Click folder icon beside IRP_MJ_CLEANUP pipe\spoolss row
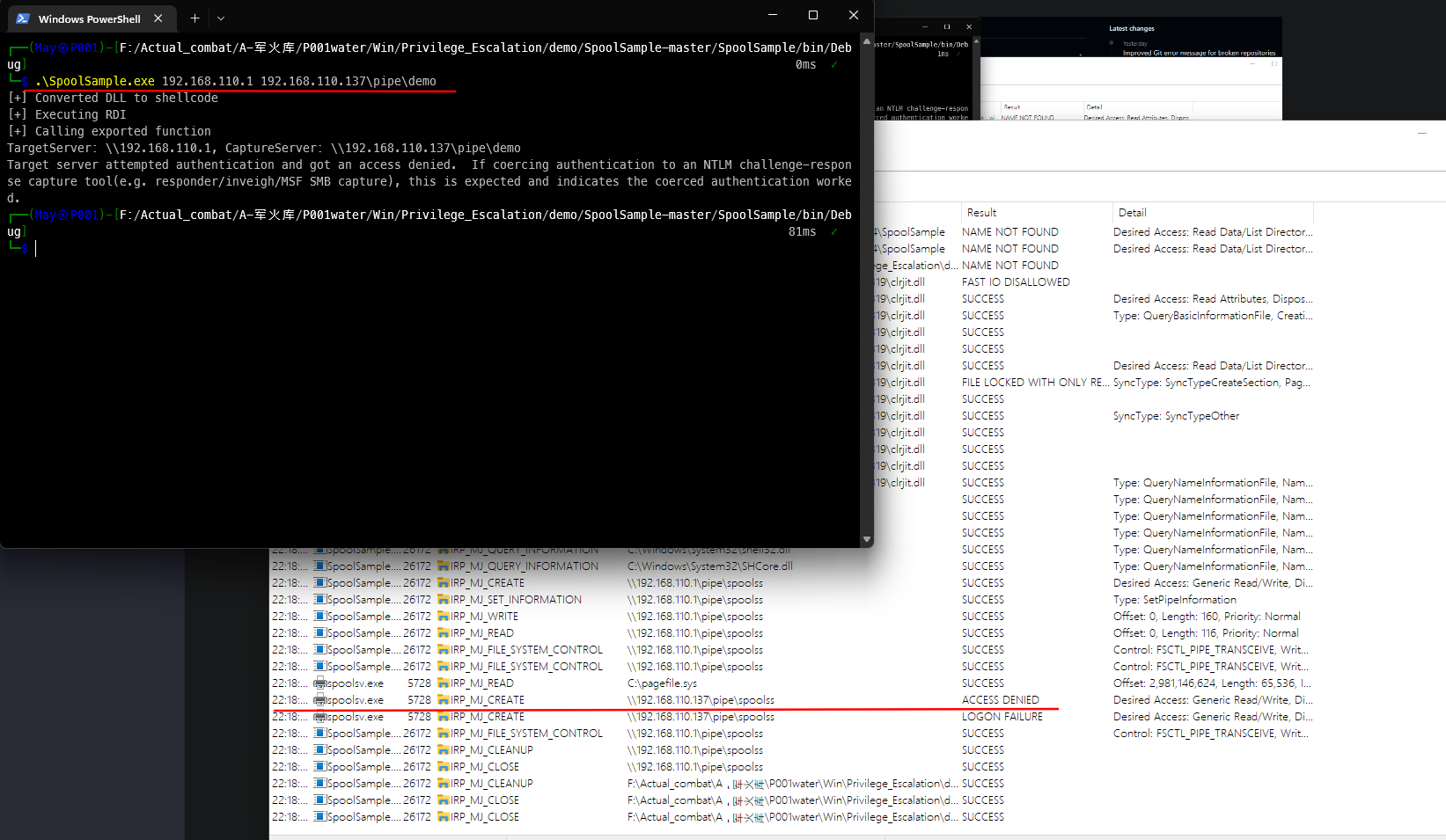 click(444, 750)
